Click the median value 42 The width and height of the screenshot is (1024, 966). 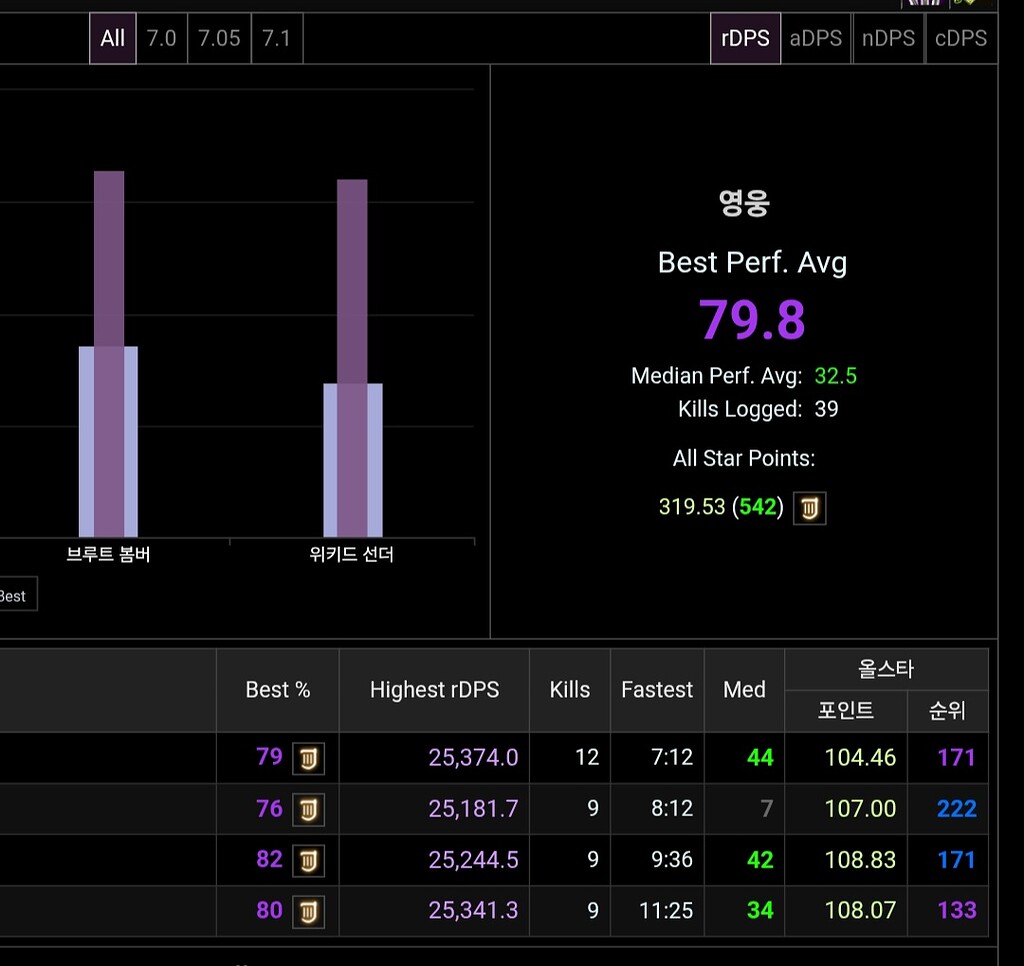tap(760, 860)
